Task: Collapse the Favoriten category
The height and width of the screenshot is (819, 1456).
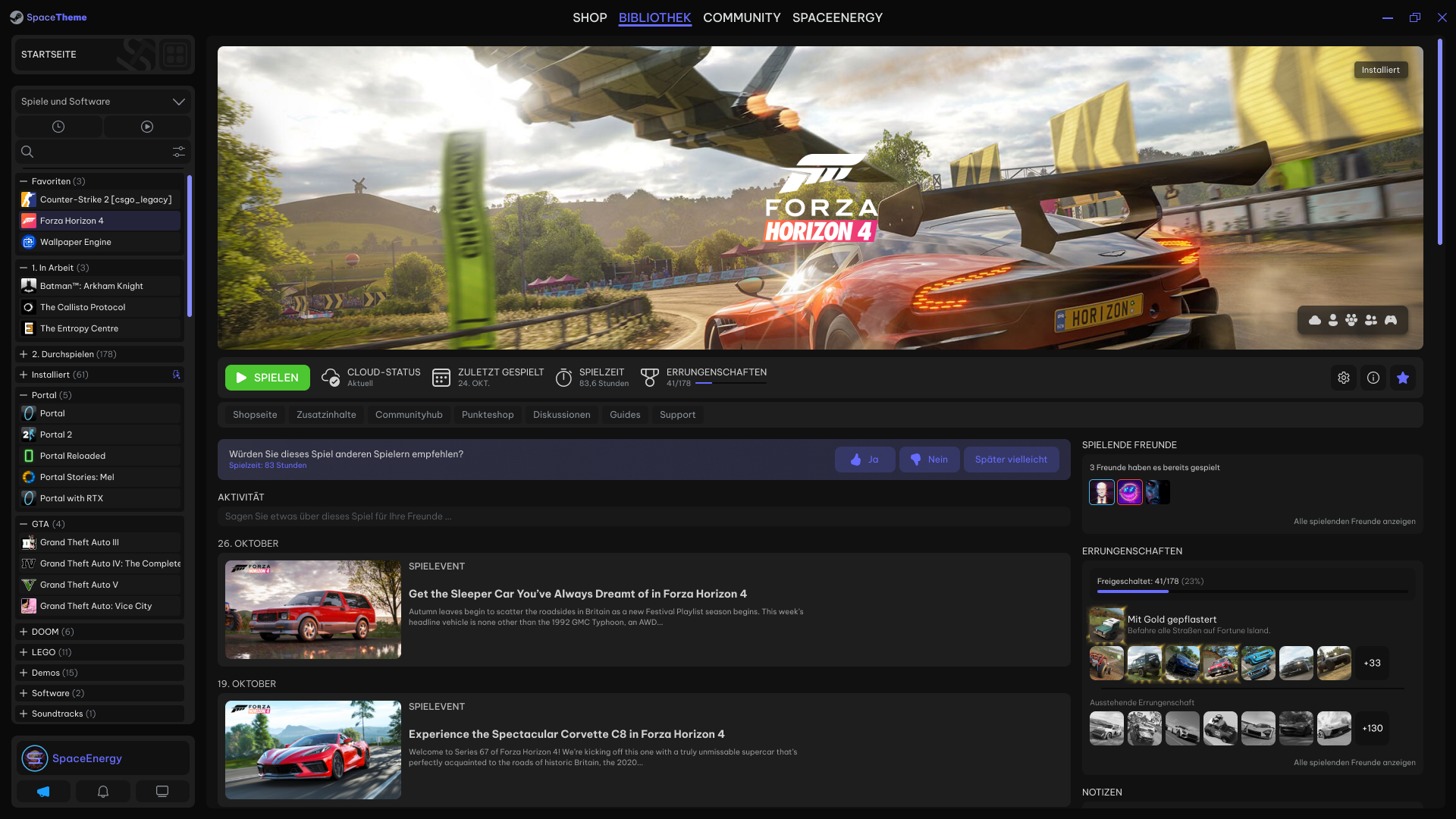Action: (x=24, y=181)
